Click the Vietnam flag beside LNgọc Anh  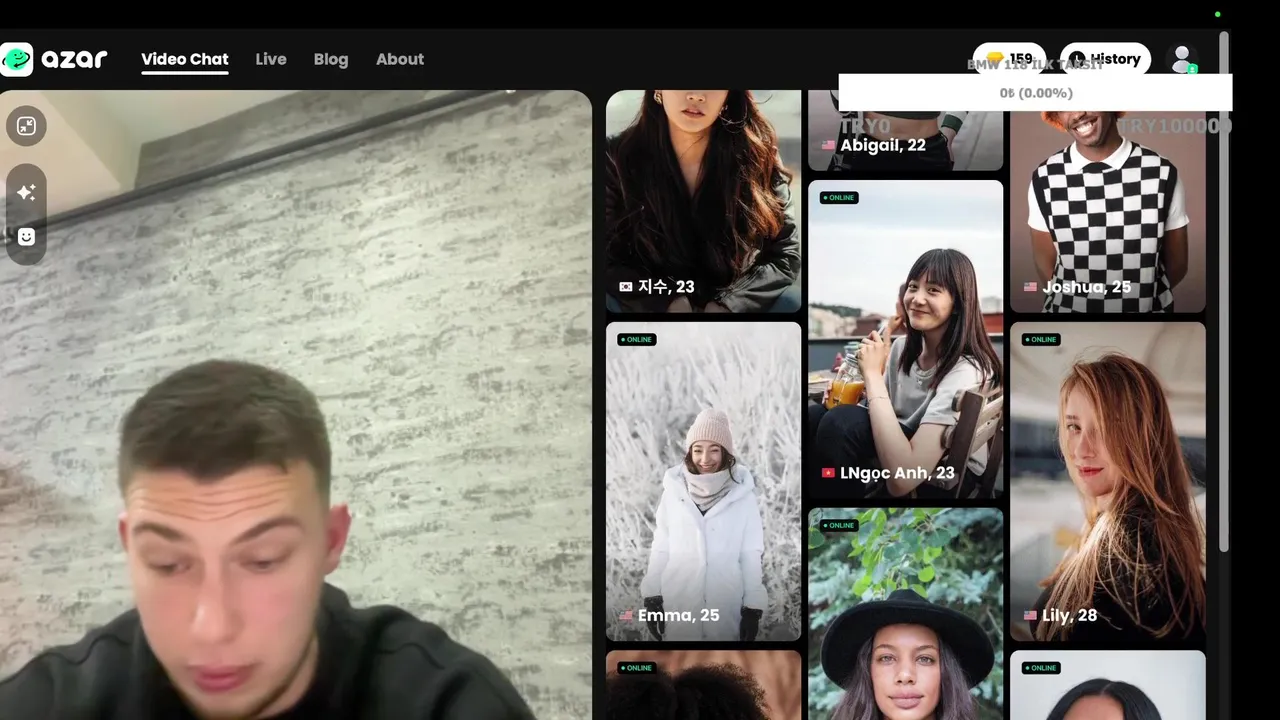tap(828, 473)
